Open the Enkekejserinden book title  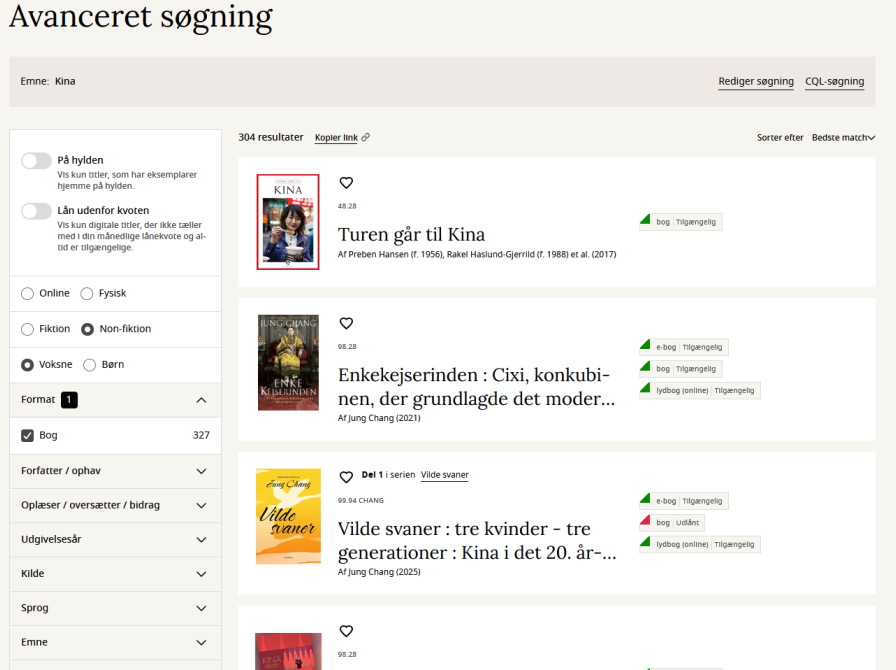click(477, 387)
